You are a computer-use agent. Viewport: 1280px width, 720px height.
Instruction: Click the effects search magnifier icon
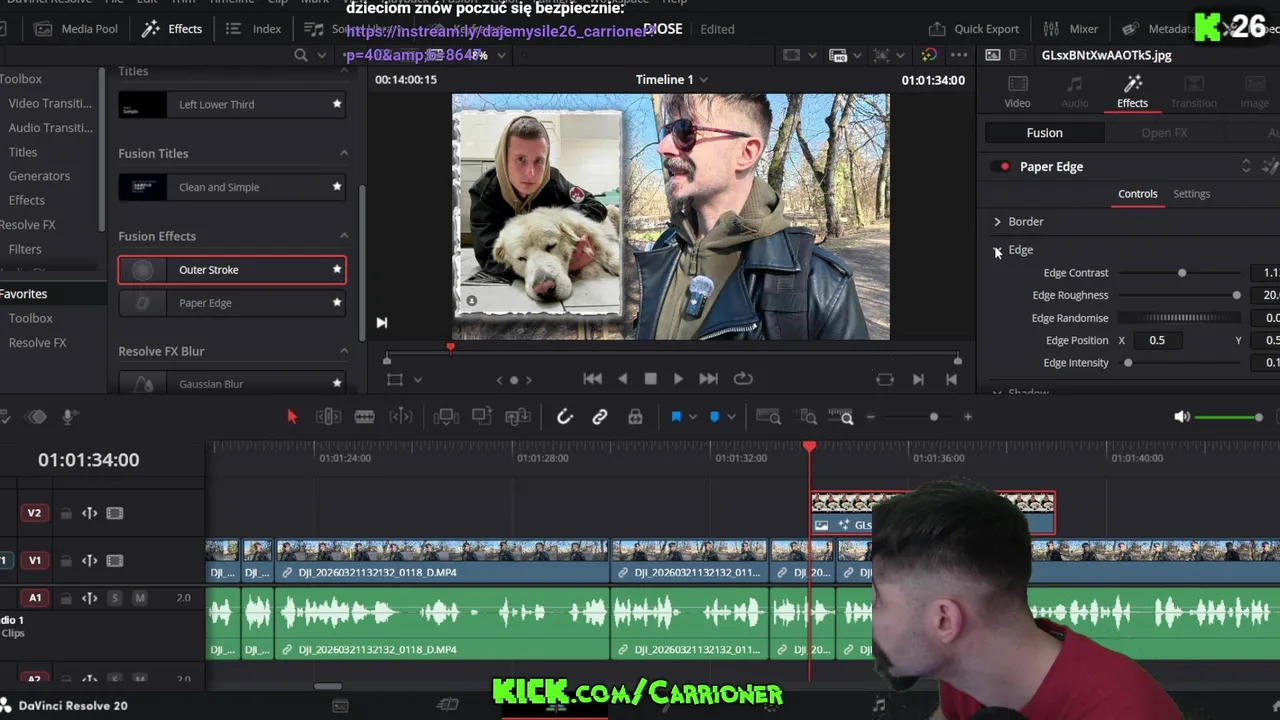pos(301,55)
